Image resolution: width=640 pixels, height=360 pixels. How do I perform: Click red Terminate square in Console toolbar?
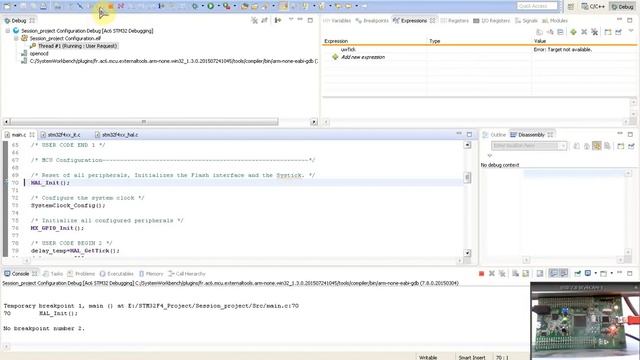[x=481, y=273]
